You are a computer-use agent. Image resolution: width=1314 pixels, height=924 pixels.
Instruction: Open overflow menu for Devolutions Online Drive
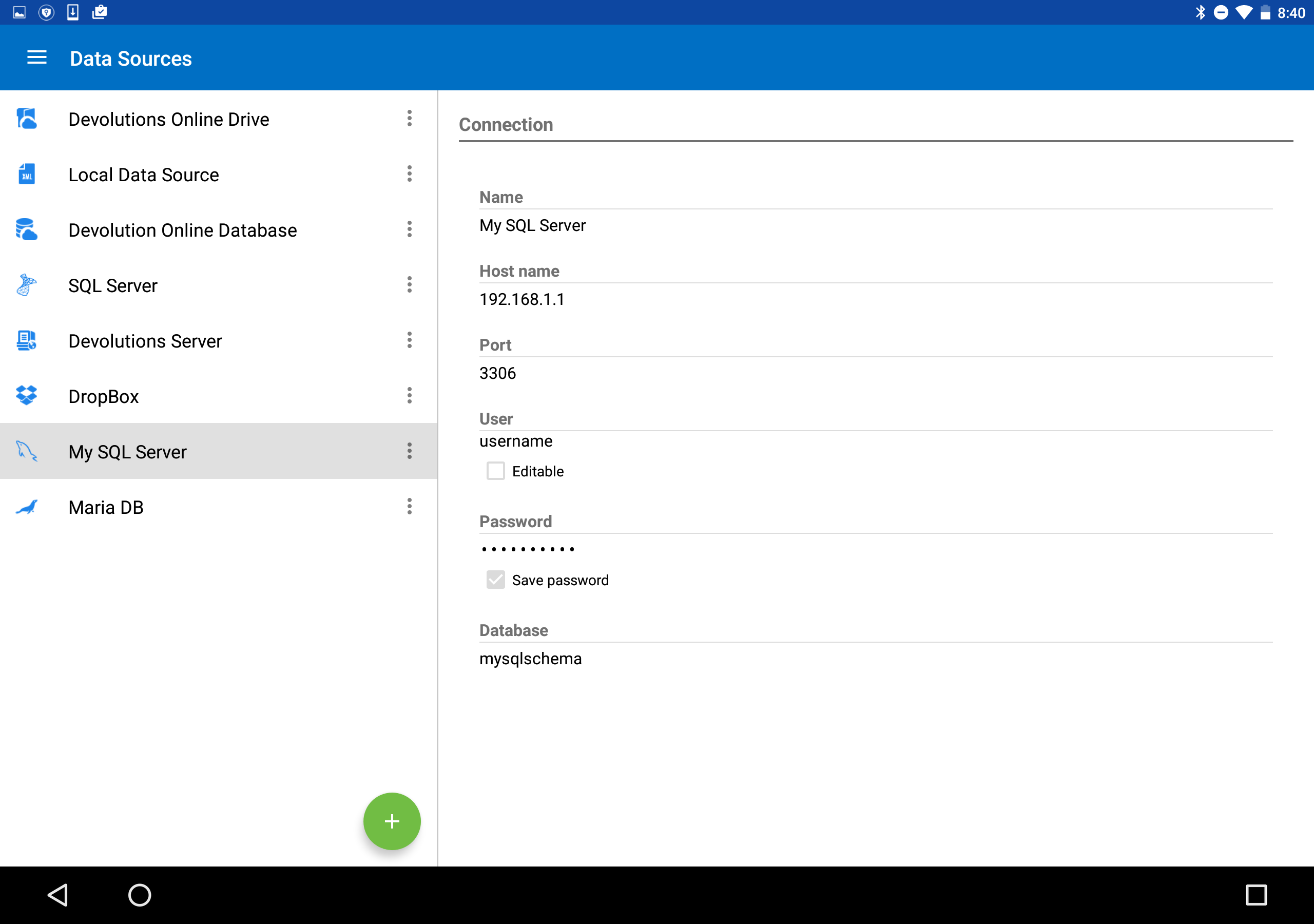[x=409, y=119]
